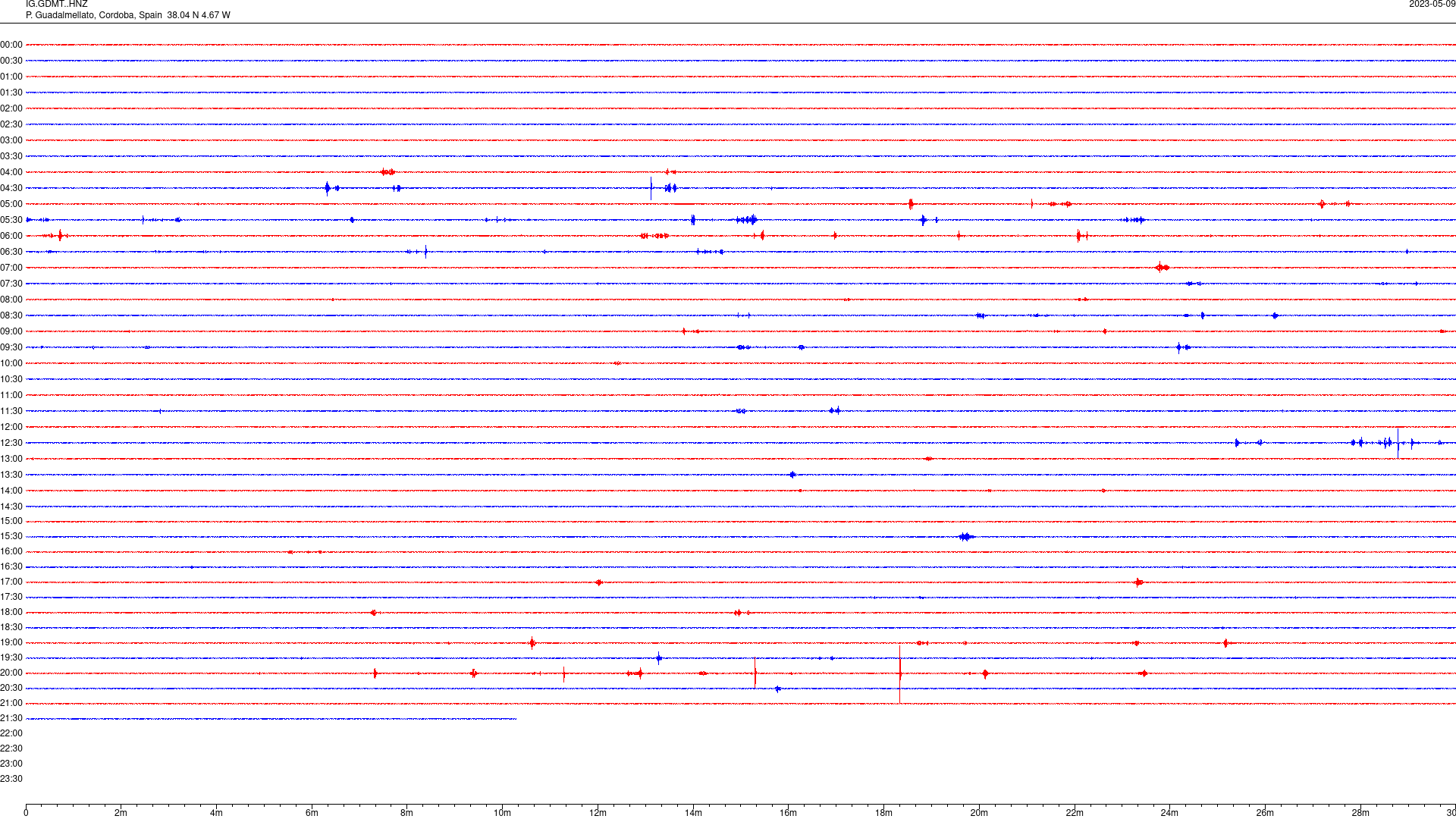Image resolution: width=1456 pixels, height=819 pixels.
Task: Select the 04:00 time row label
Action: pos(11,172)
